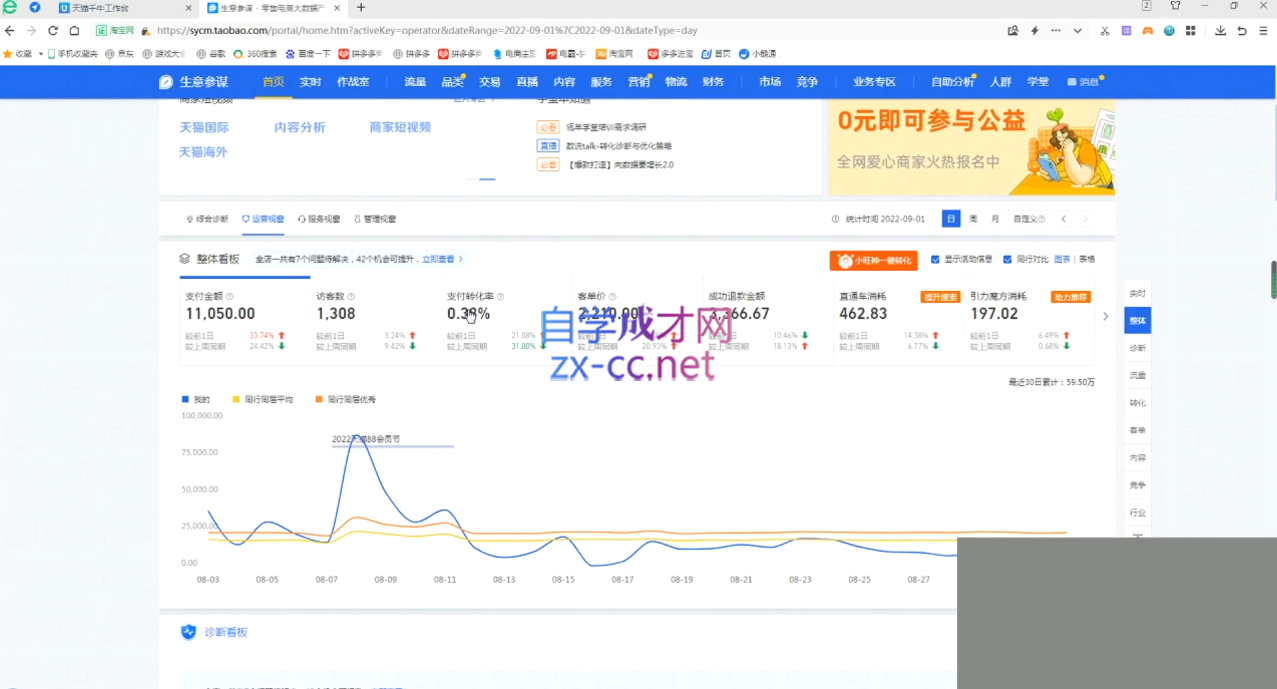Uncheck the 同行对比 checkbox

pos(1008,260)
